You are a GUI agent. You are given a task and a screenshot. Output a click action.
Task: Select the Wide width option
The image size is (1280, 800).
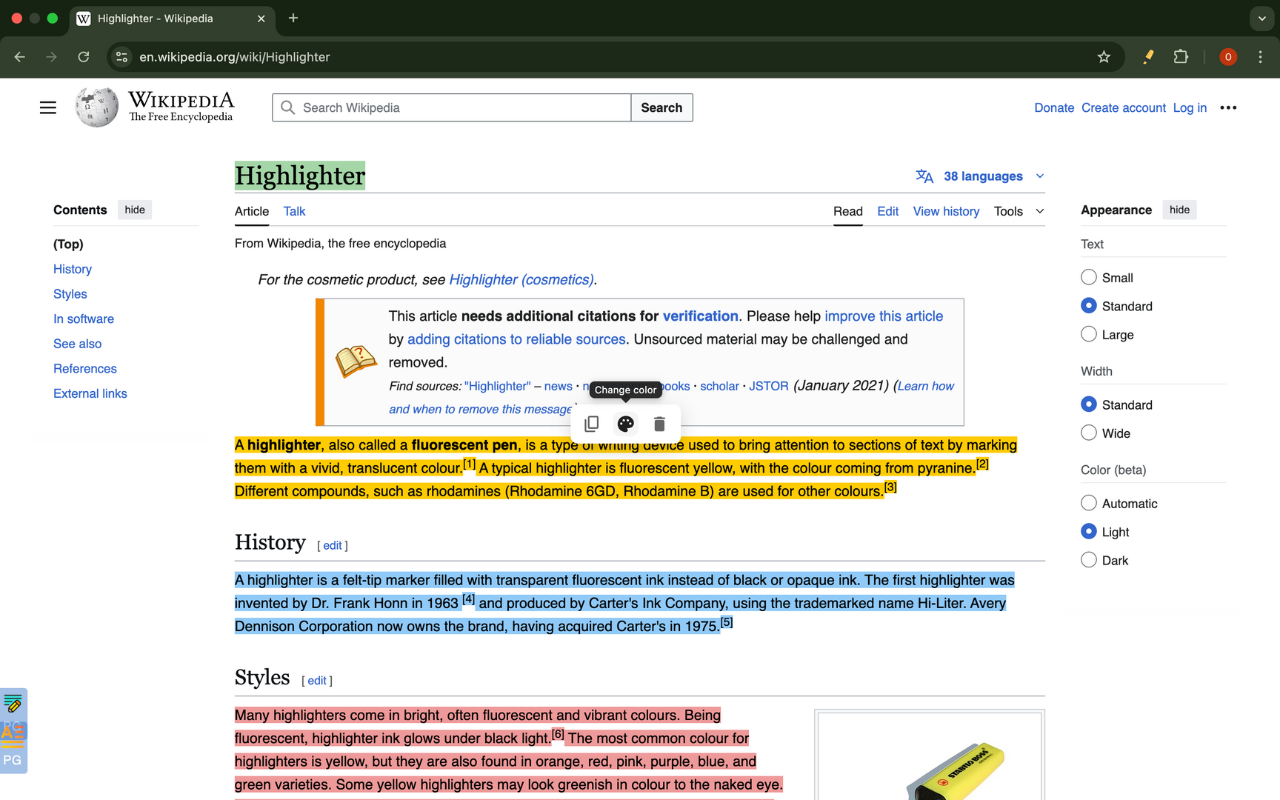pos(1089,433)
